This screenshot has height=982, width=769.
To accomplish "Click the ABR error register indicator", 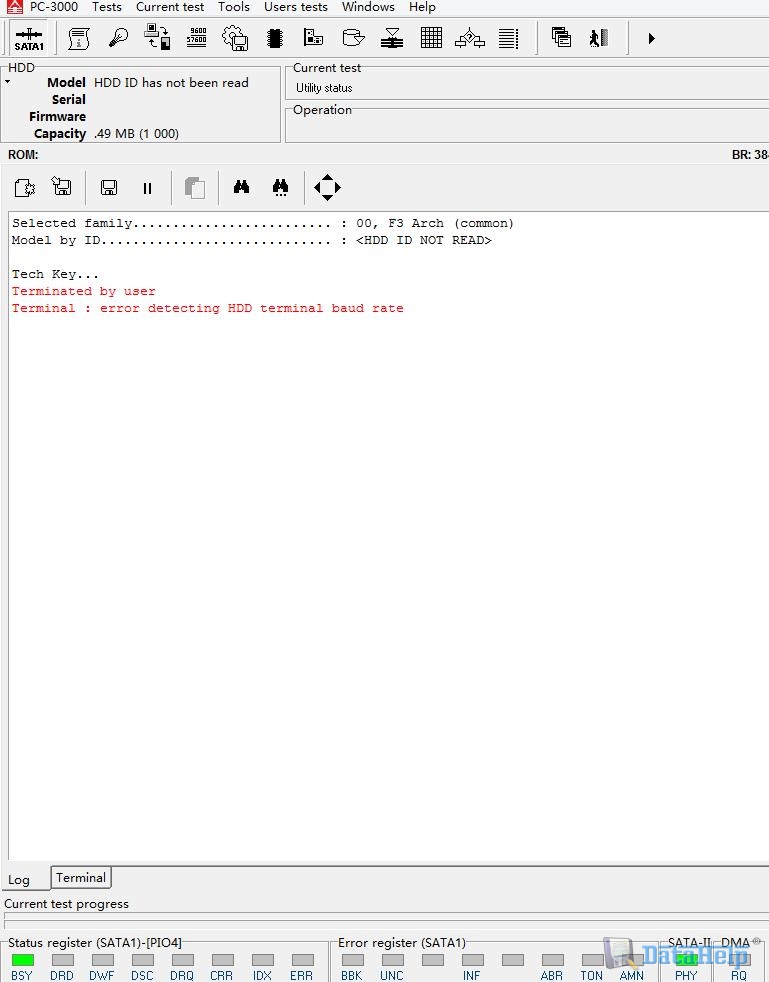I will 552,959.
